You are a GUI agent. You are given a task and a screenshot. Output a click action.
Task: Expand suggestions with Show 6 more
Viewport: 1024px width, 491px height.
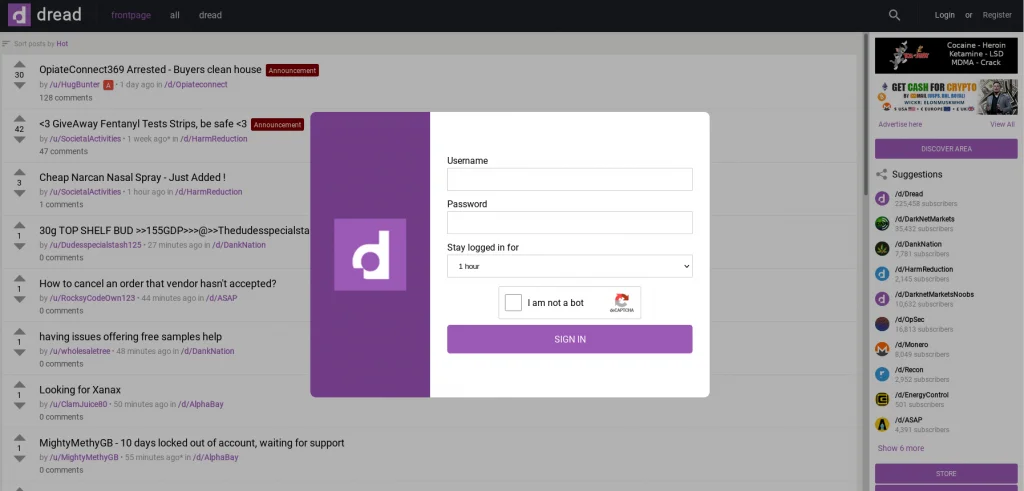point(900,448)
